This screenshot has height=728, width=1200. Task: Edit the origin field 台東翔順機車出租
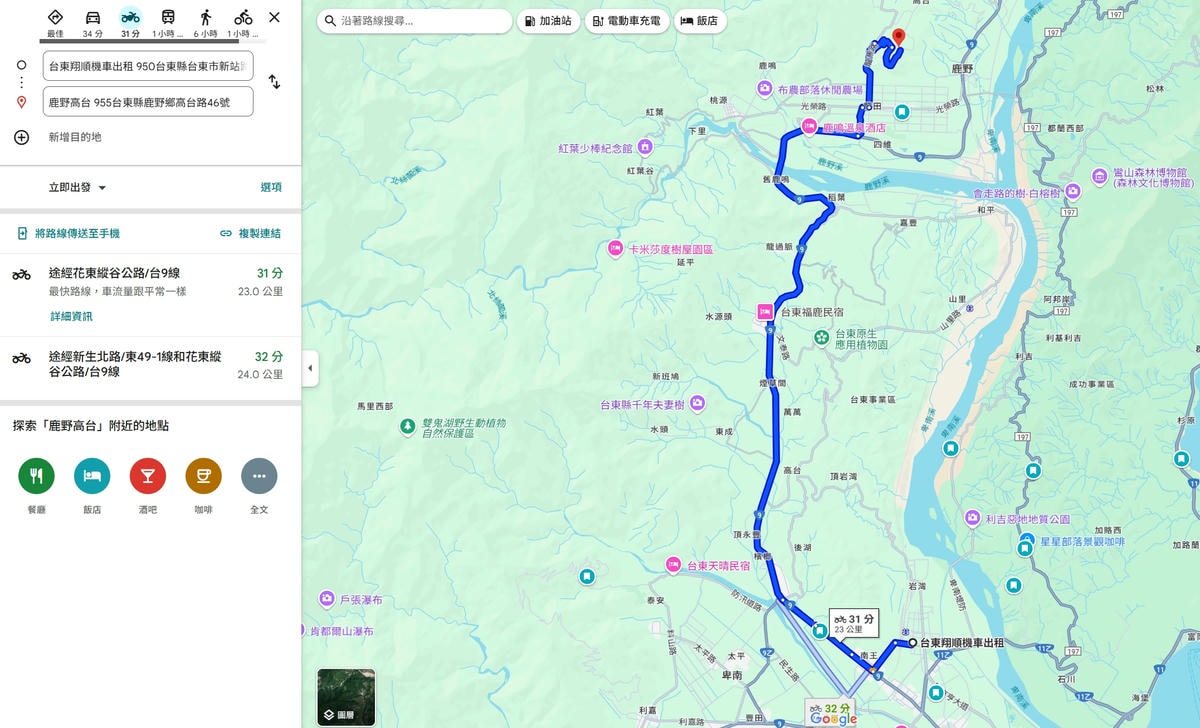148,66
